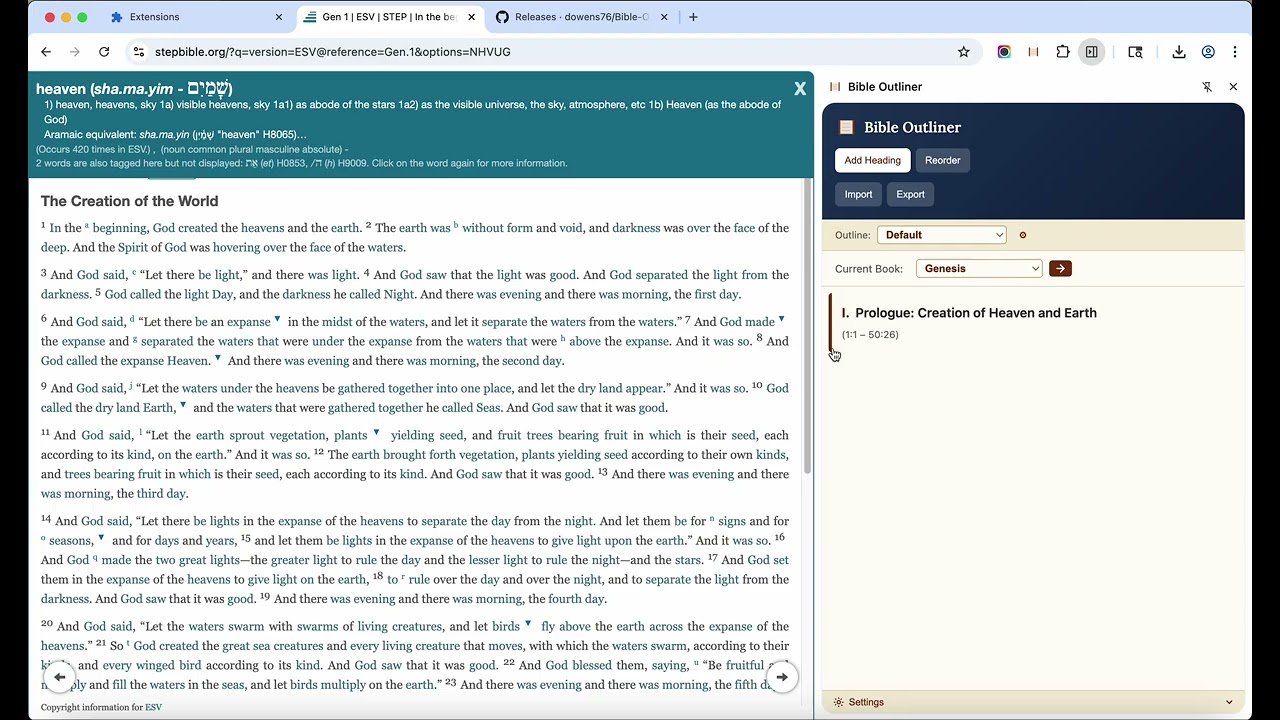
Task: Close the Bible Outliner side panel
Action: click(x=1233, y=87)
